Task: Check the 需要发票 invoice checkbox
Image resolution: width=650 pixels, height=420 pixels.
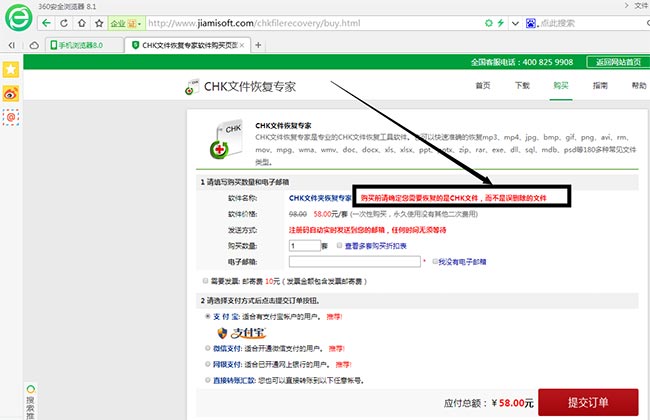Action: click(x=205, y=281)
